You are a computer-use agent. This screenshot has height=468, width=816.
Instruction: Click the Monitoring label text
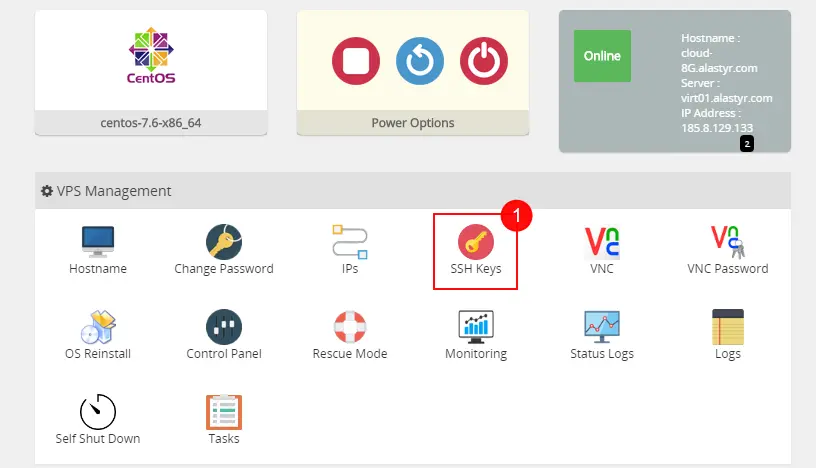[476, 354]
